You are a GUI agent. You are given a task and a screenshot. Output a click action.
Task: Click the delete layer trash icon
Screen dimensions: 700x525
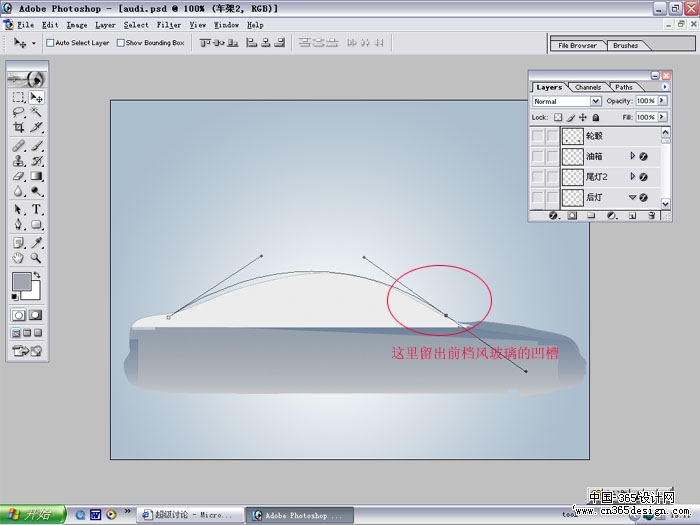click(652, 216)
